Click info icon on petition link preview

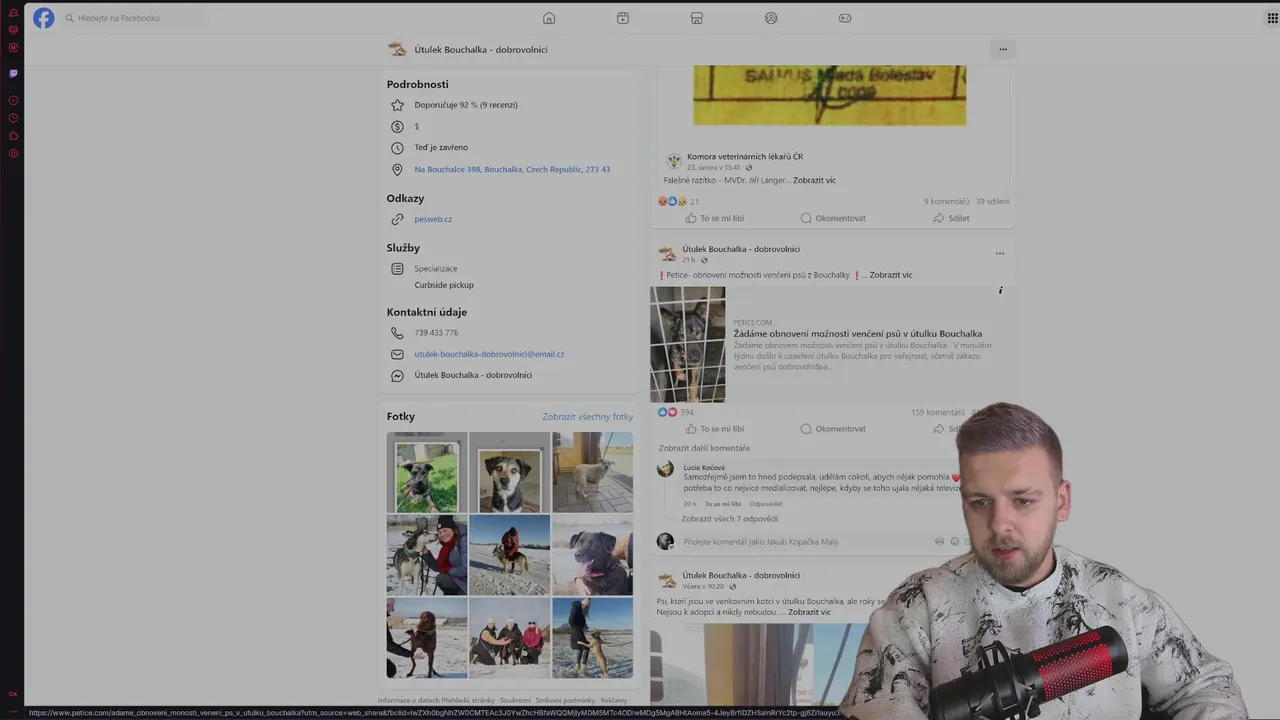click(x=1000, y=291)
